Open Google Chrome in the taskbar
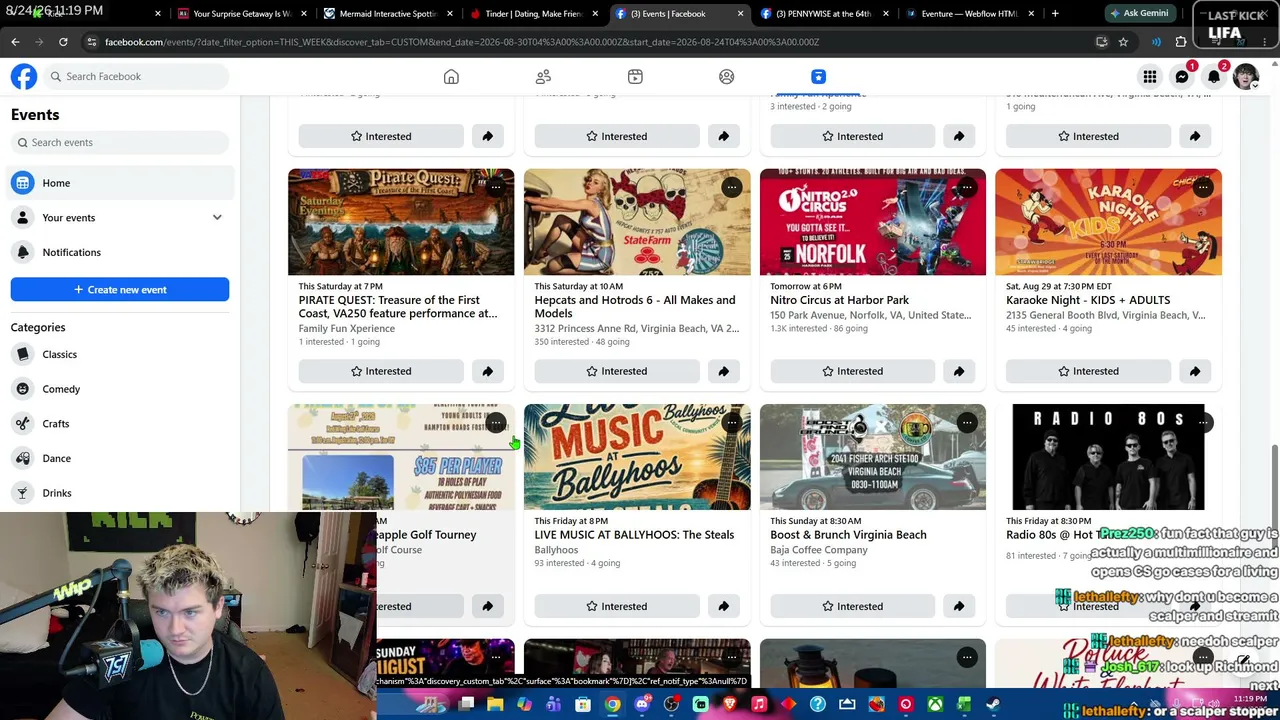Screen dimensions: 1280x720 (x=613, y=704)
